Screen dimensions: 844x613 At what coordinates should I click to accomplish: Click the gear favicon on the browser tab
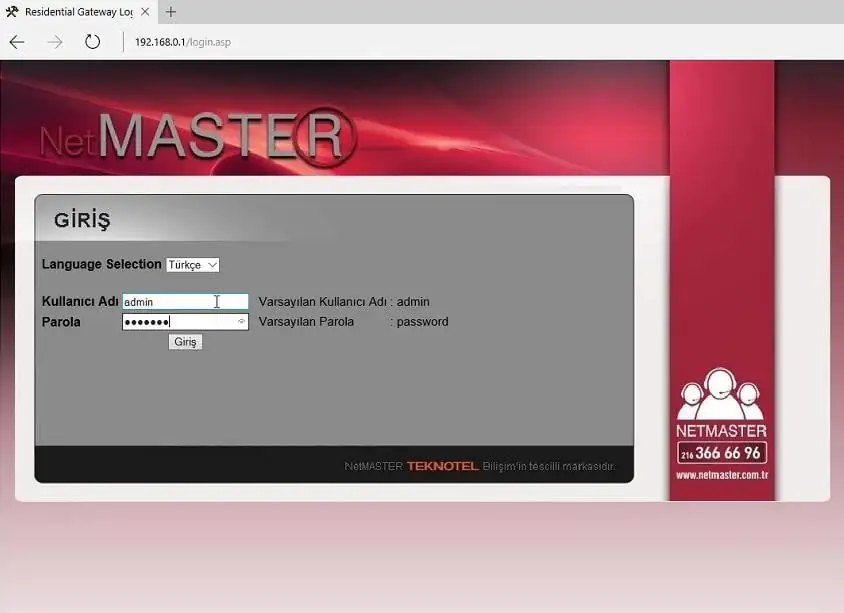pos(13,12)
